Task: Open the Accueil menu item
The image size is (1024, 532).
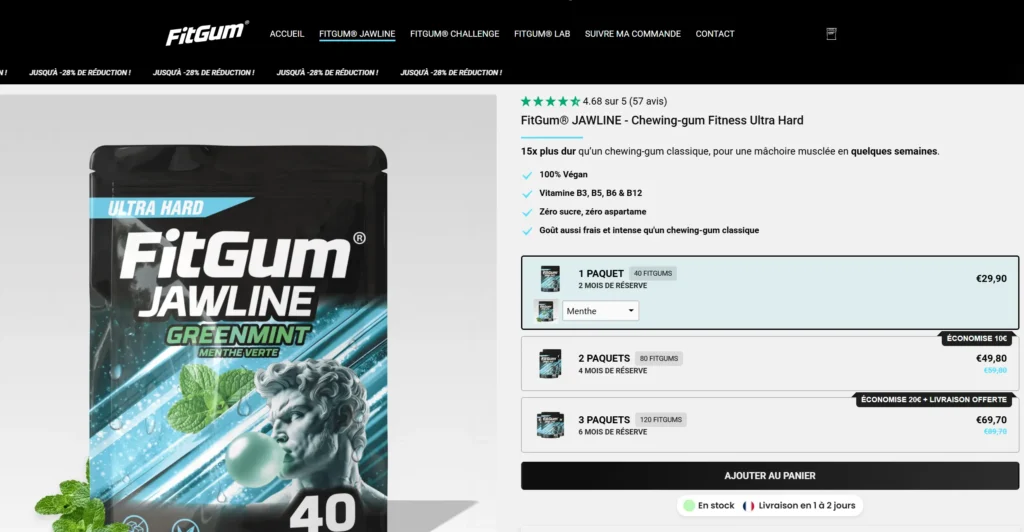Action: click(x=287, y=34)
